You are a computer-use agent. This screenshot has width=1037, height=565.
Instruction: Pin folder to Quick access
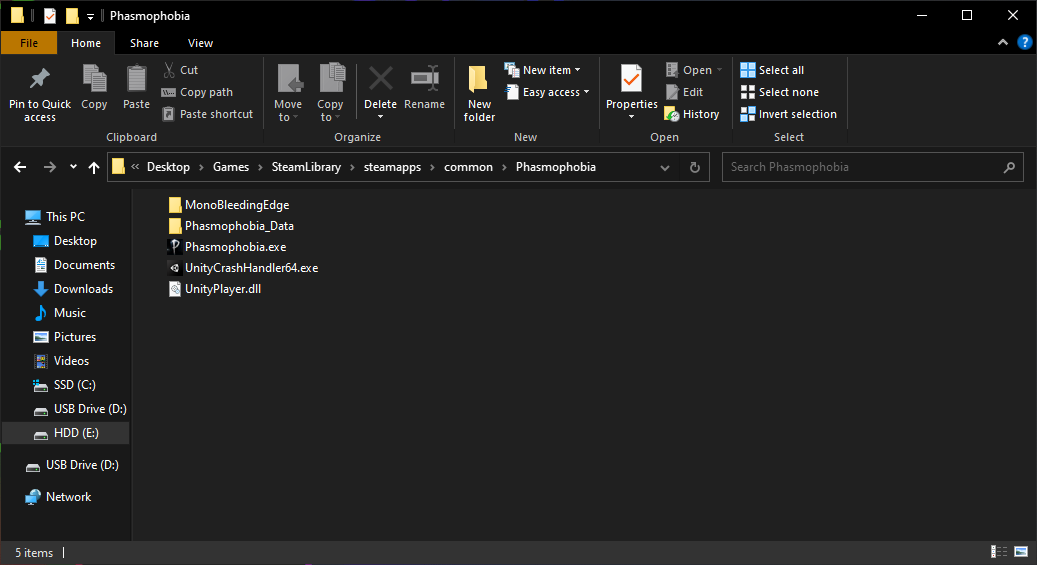[40, 93]
